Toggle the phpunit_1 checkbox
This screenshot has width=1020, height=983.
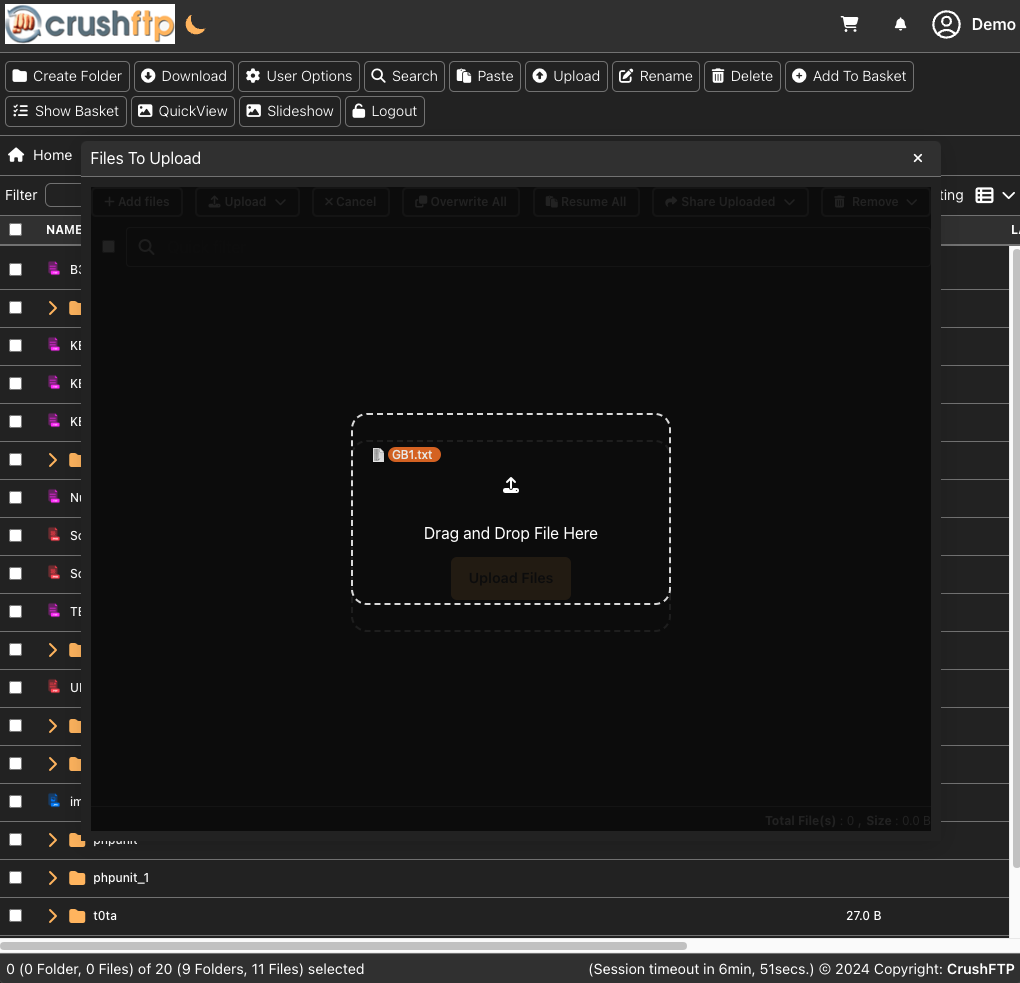(16, 878)
